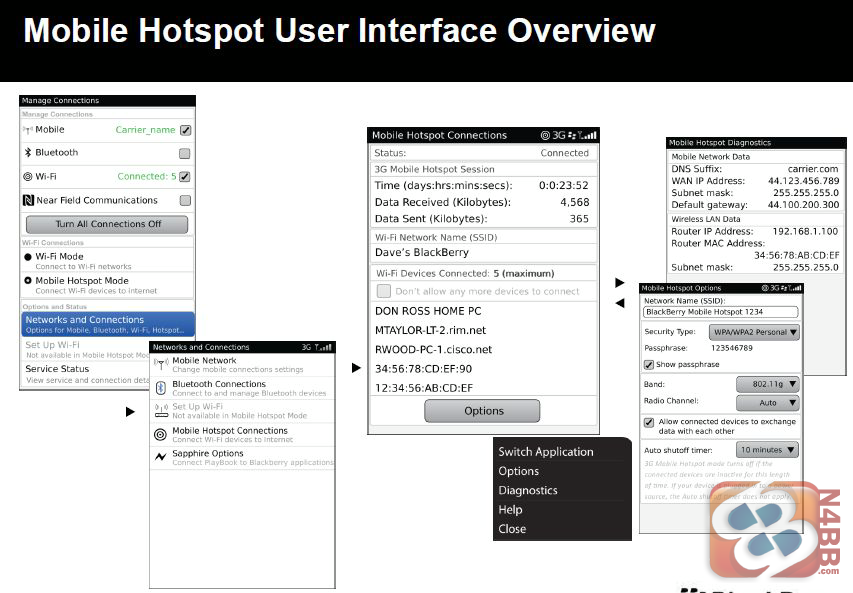Click the Default gateway 44.100.200.300 value
This screenshot has width=853, height=593.
pos(803,205)
